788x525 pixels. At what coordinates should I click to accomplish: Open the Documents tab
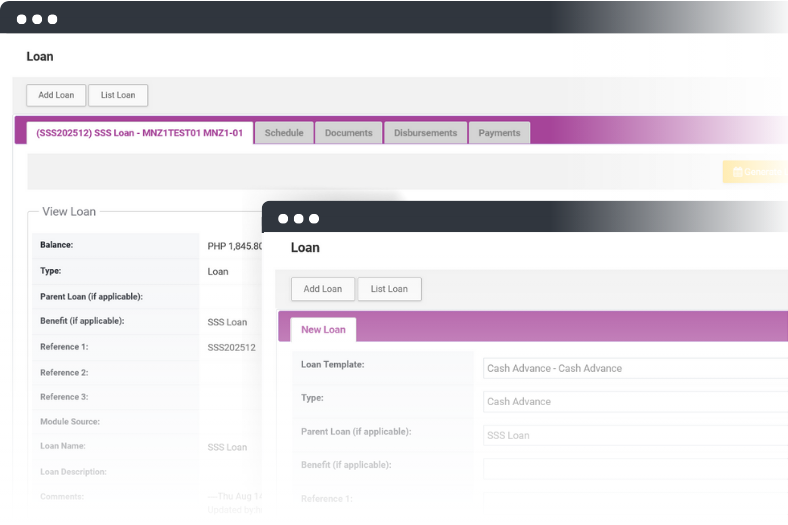coord(349,133)
